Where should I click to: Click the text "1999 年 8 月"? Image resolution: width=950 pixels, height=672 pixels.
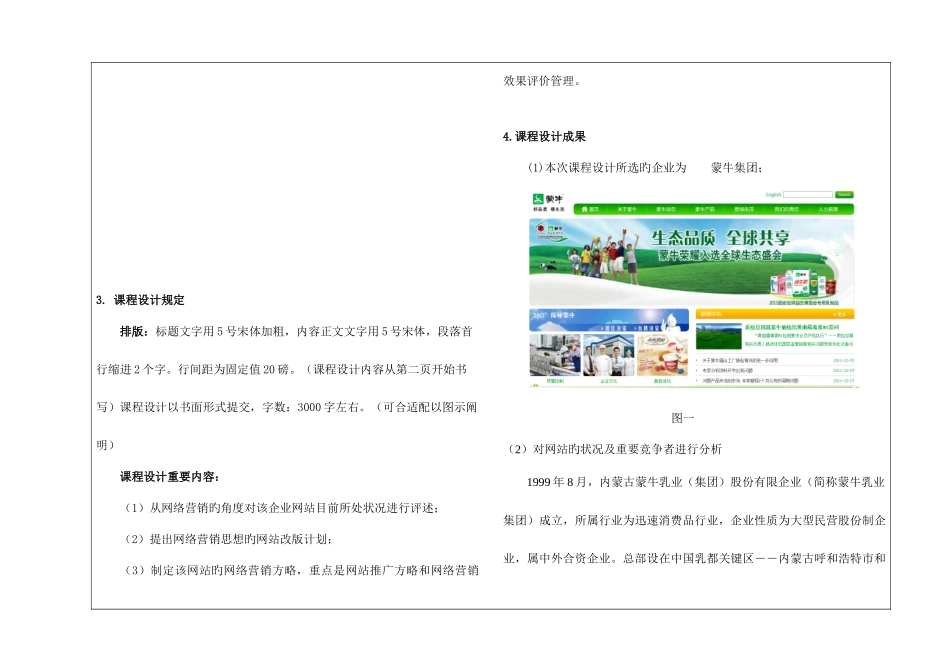click(557, 482)
